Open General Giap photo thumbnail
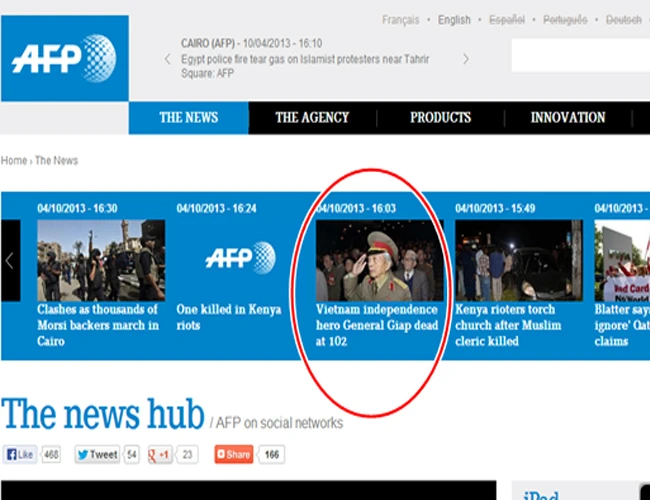650x500 pixels. point(379,261)
